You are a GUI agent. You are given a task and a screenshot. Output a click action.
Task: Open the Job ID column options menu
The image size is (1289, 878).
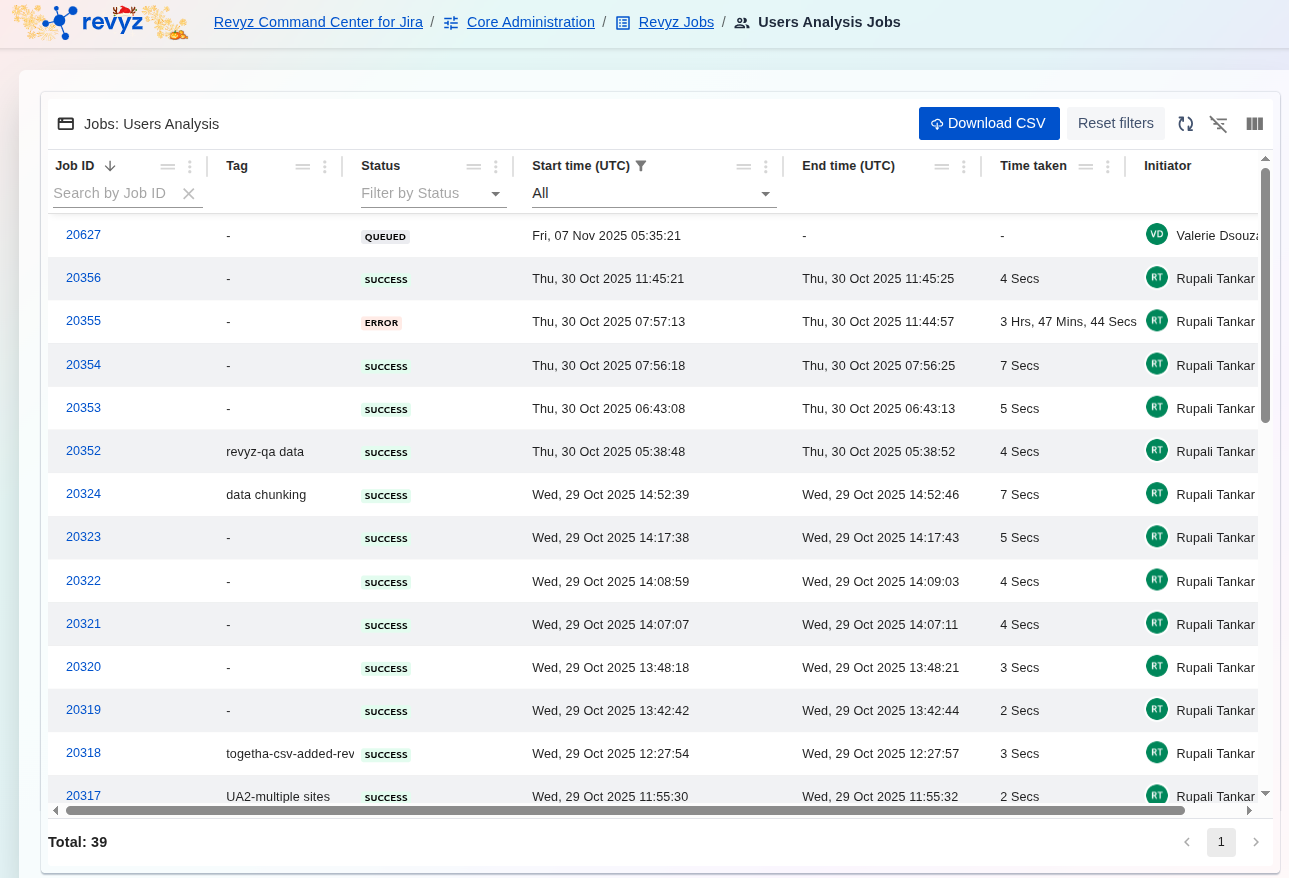190,167
